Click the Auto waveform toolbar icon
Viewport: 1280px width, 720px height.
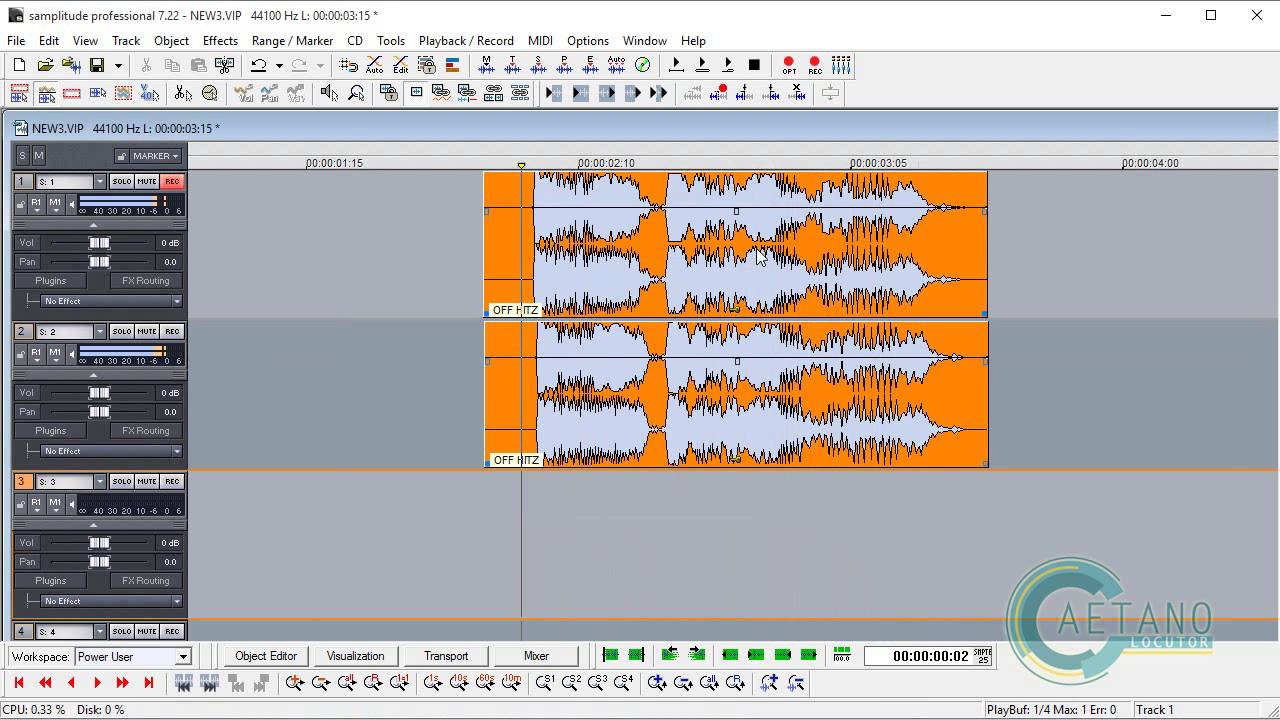pos(616,65)
